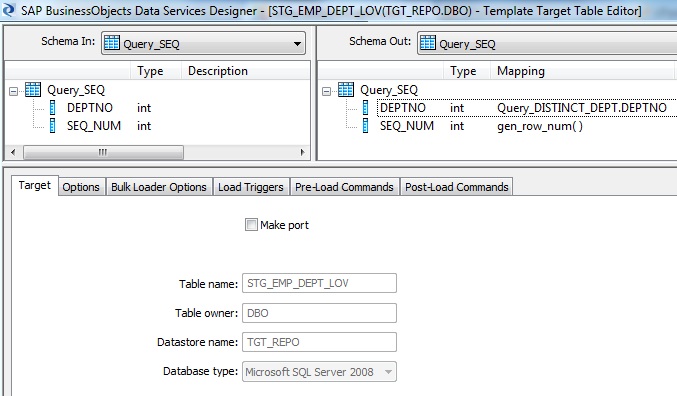
Task: Collapse Query_SEQ node in Schema Out tree
Action: tap(326, 91)
